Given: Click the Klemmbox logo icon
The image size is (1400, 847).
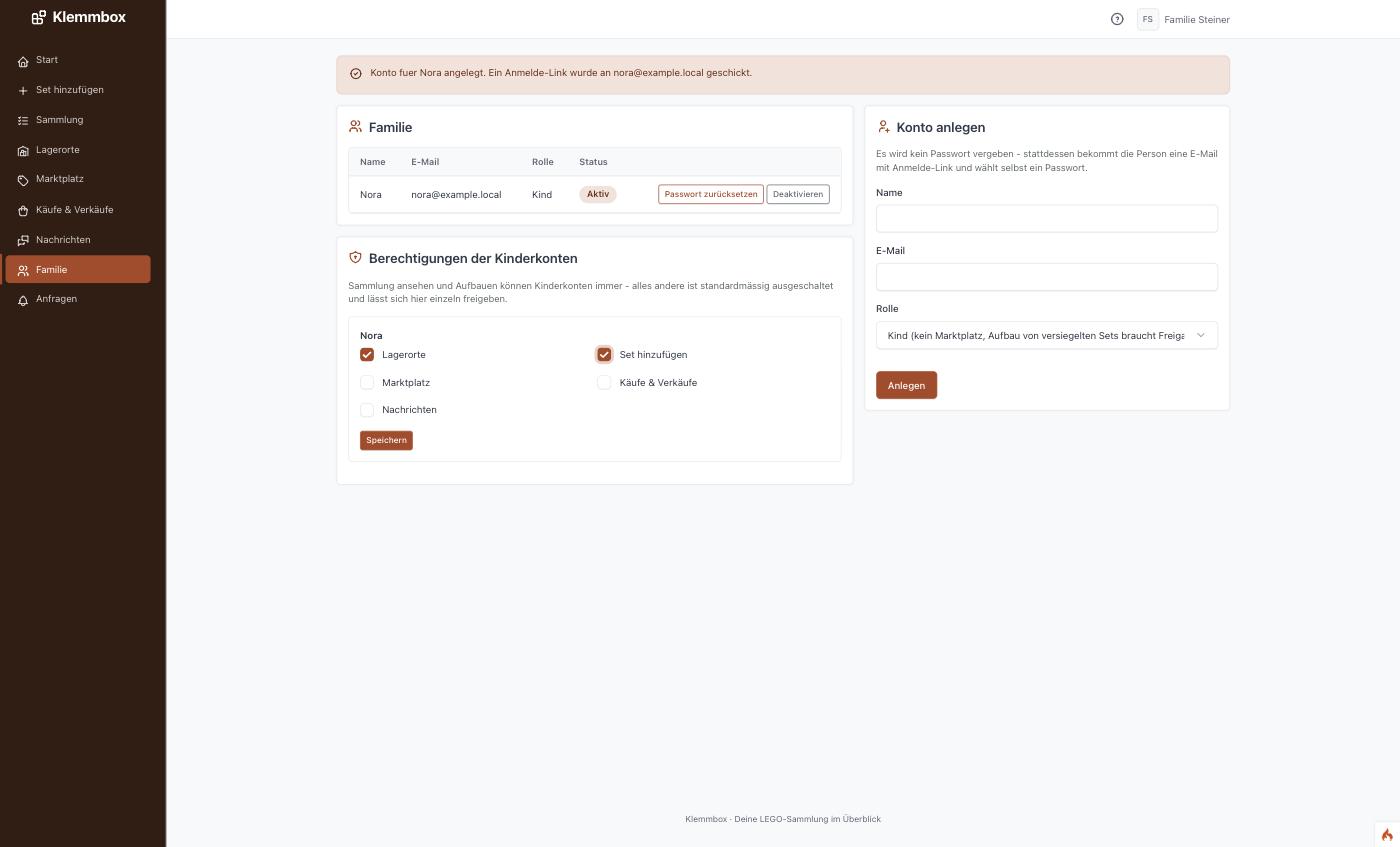Looking at the screenshot, I should [x=38, y=17].
